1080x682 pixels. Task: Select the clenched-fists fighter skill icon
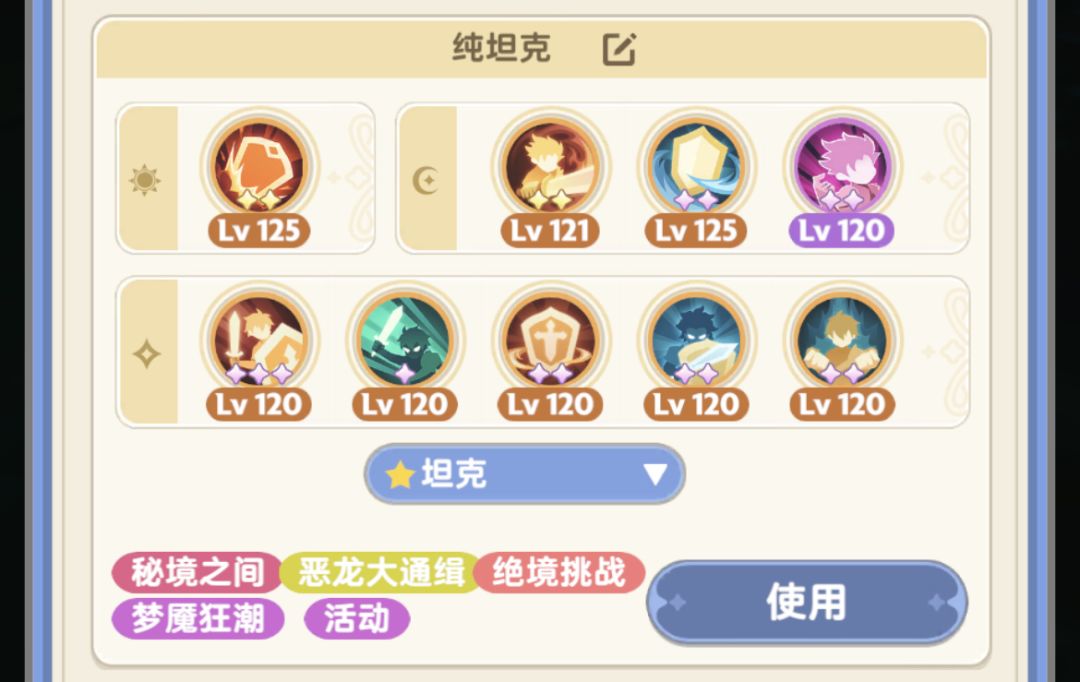(842, 341)
